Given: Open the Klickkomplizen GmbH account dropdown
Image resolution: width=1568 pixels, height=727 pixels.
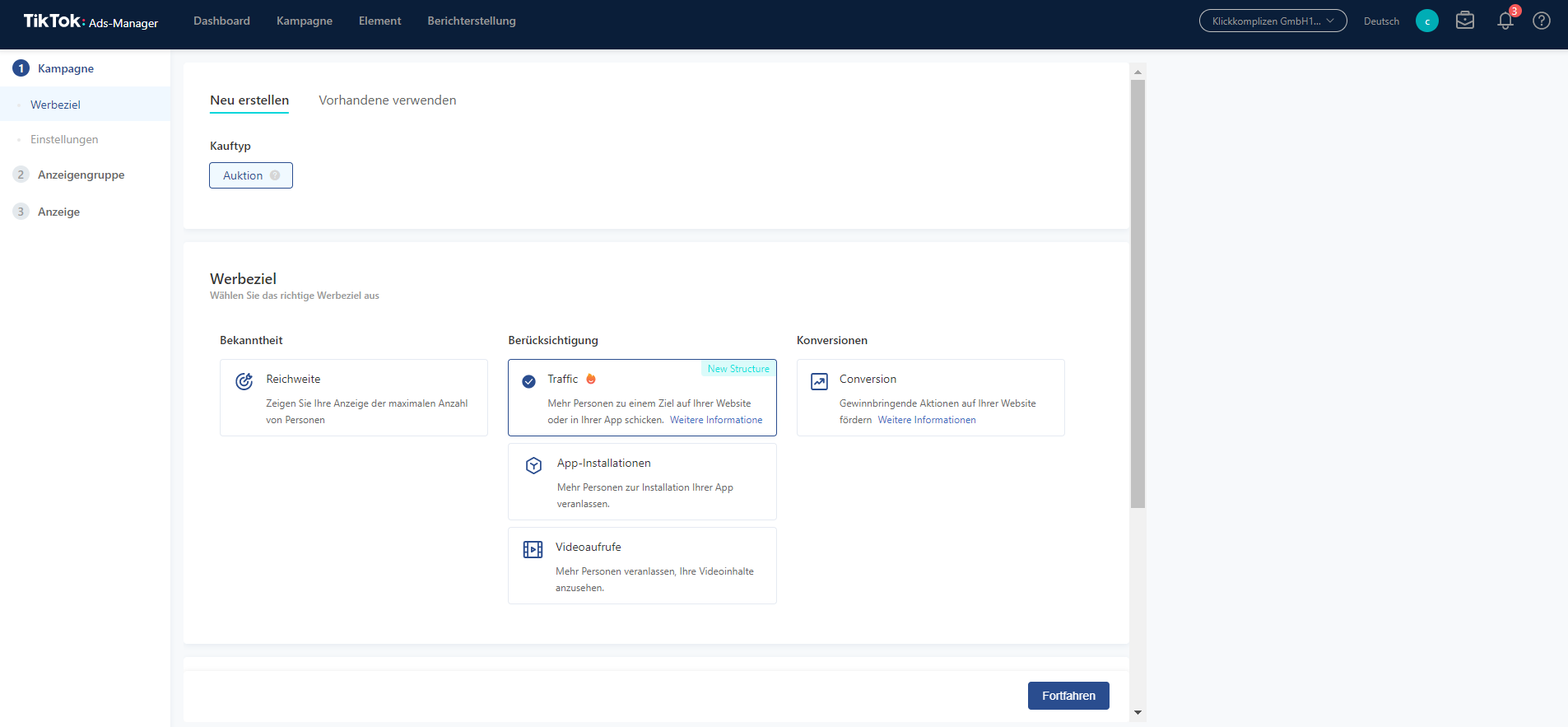Looking at the screenshot, I should 1273,21.
